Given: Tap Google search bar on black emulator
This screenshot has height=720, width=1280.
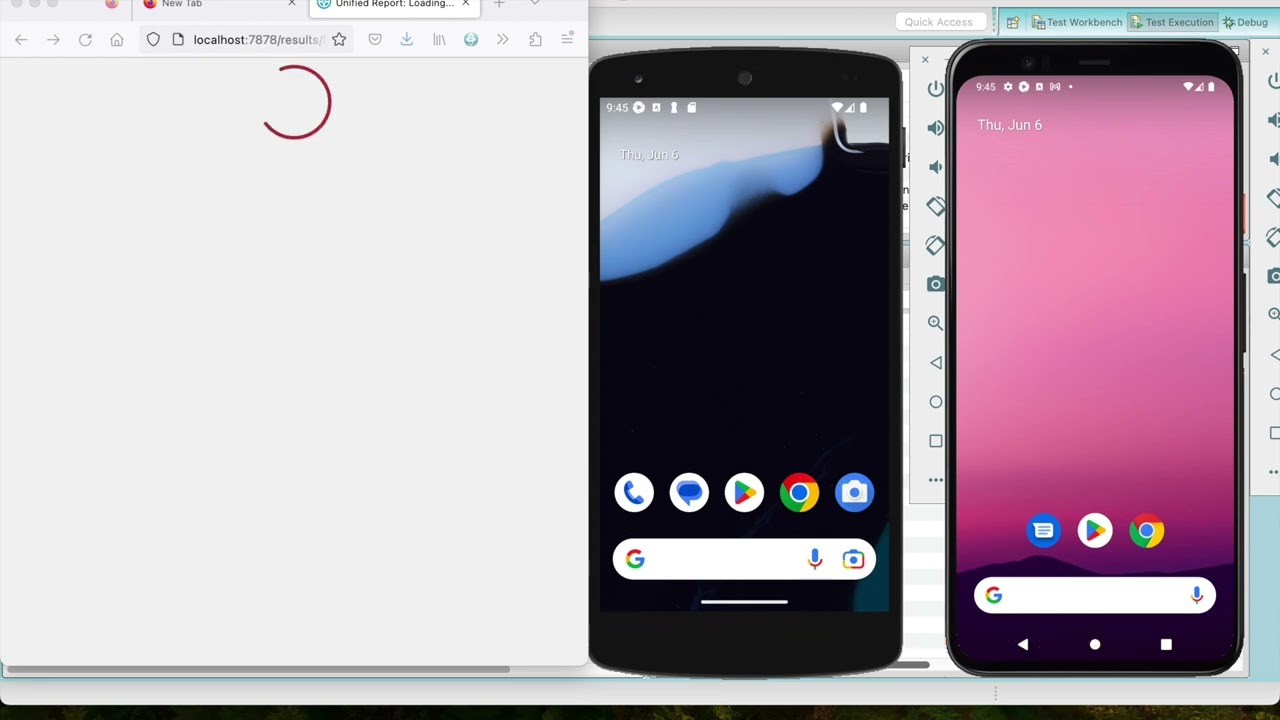Looking at the screenshot, I should click(744, 560).
